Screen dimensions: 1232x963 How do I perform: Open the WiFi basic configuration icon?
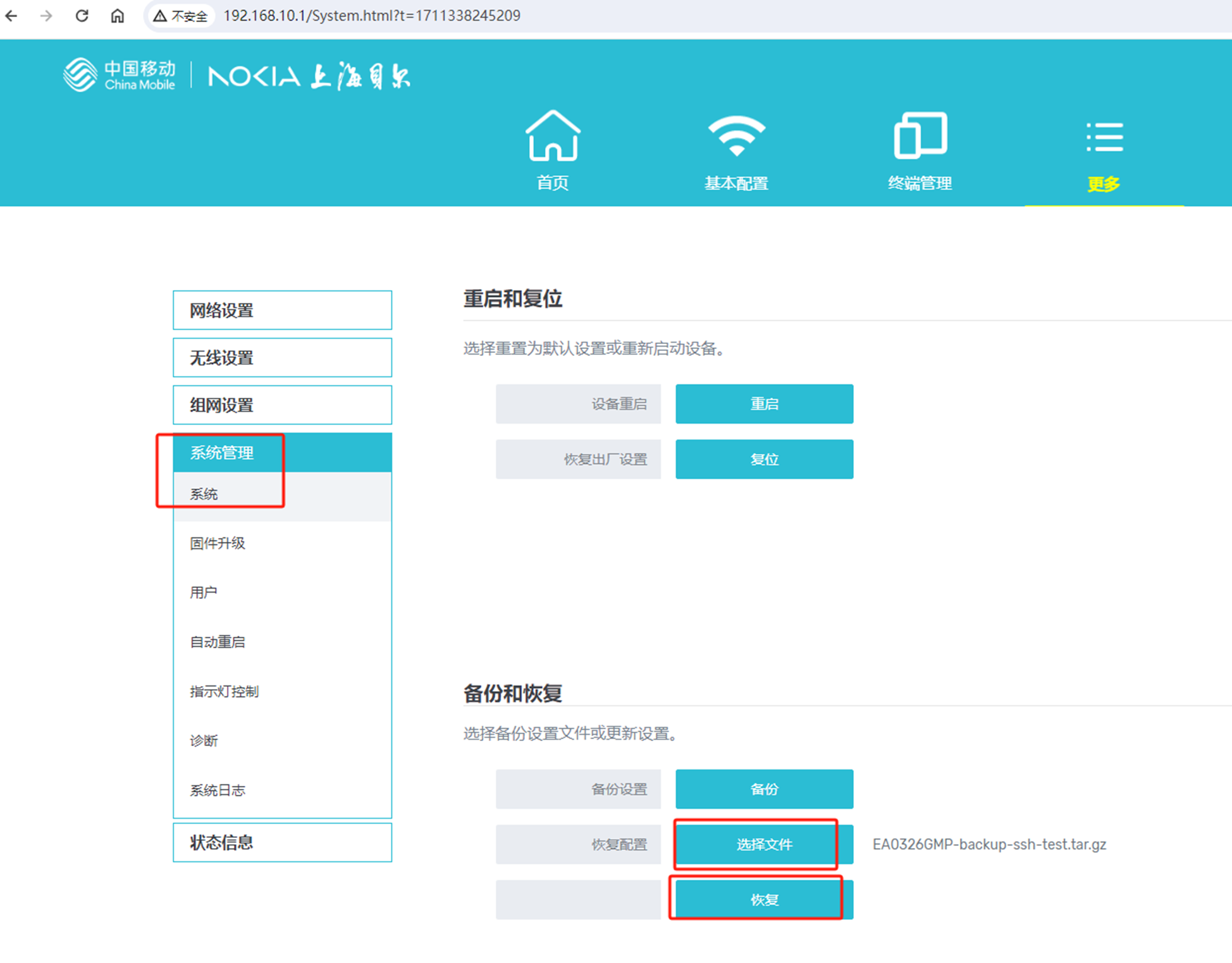(736, 135)
